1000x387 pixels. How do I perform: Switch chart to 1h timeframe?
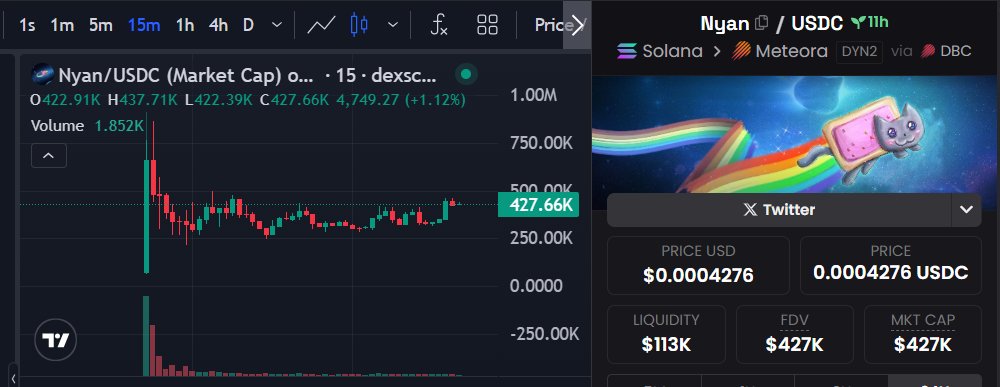point(185,26)
